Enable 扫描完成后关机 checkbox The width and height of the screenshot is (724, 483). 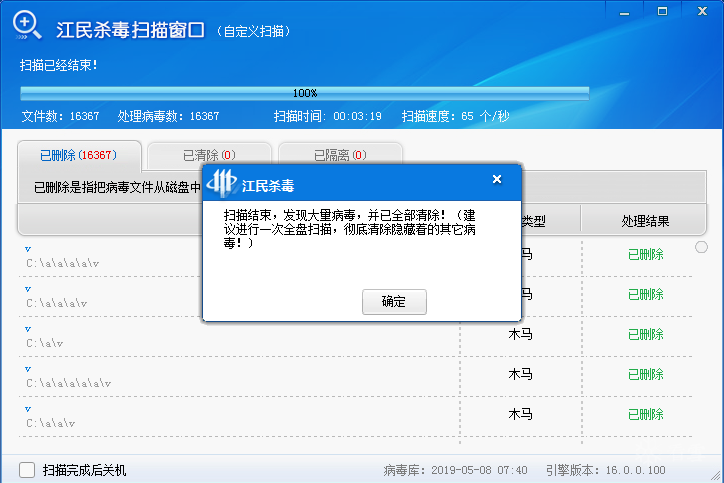27,470
